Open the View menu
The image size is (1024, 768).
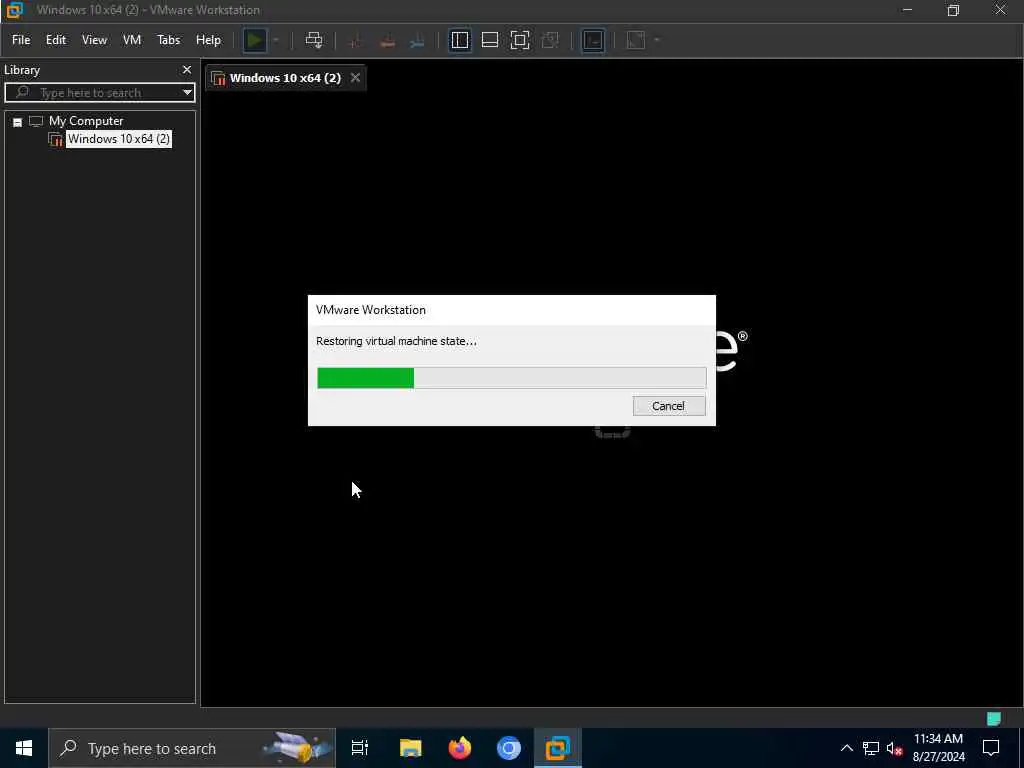[x=94, y=40]
